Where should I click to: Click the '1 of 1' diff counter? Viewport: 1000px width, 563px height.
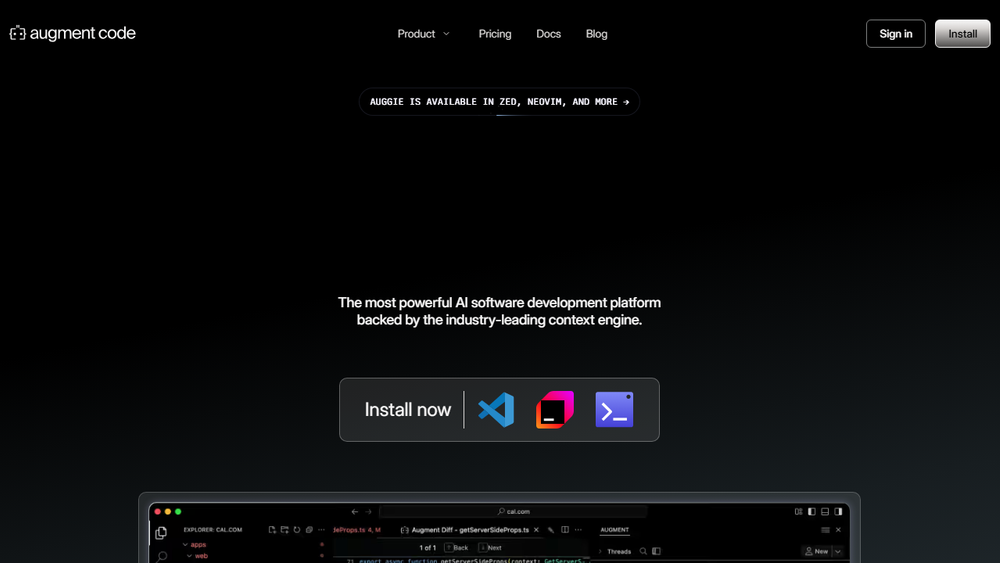click(x=427, y=548)
